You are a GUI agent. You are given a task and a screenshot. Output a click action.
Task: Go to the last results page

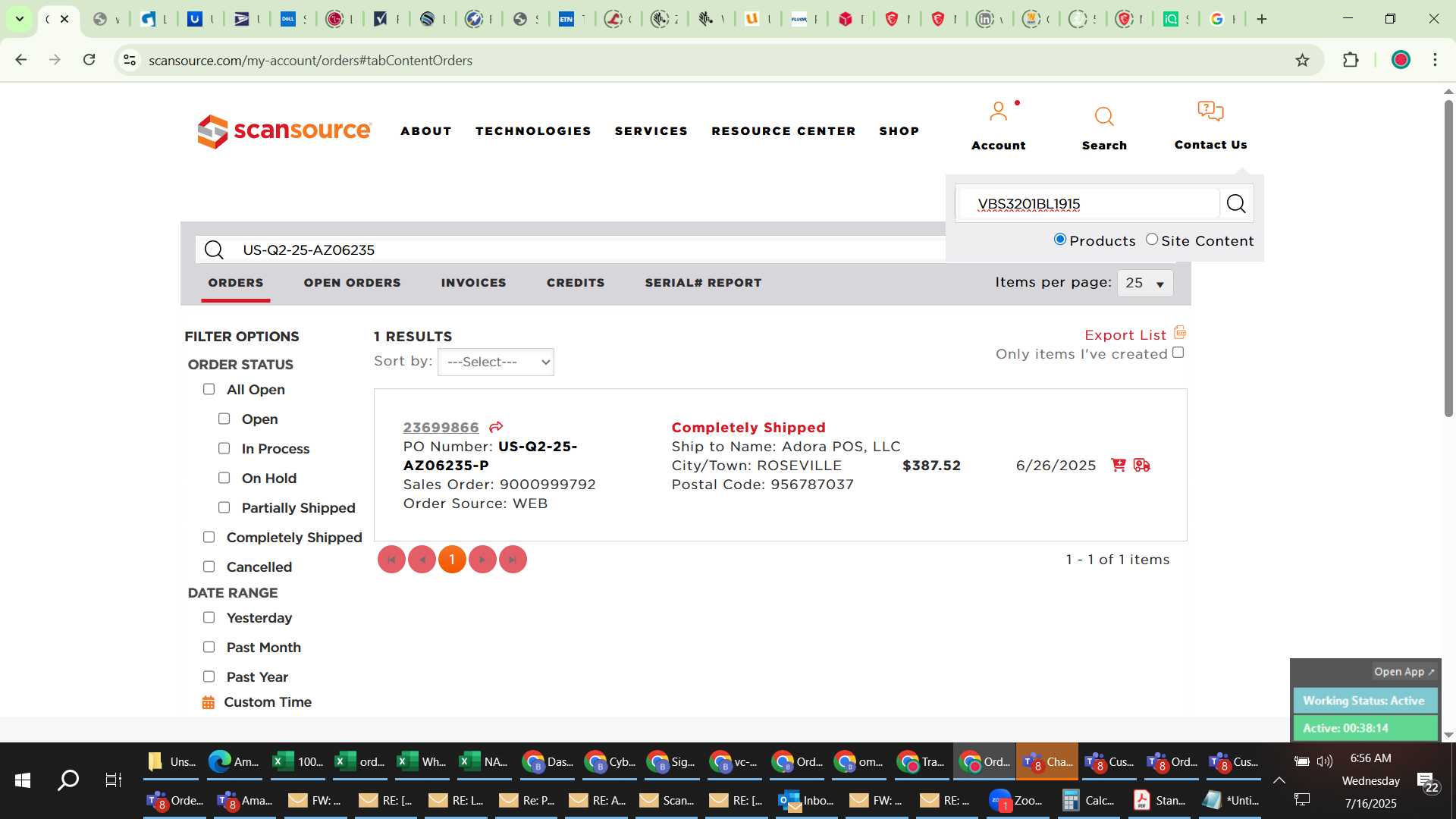pyautogui.click(x=513, y=560)
